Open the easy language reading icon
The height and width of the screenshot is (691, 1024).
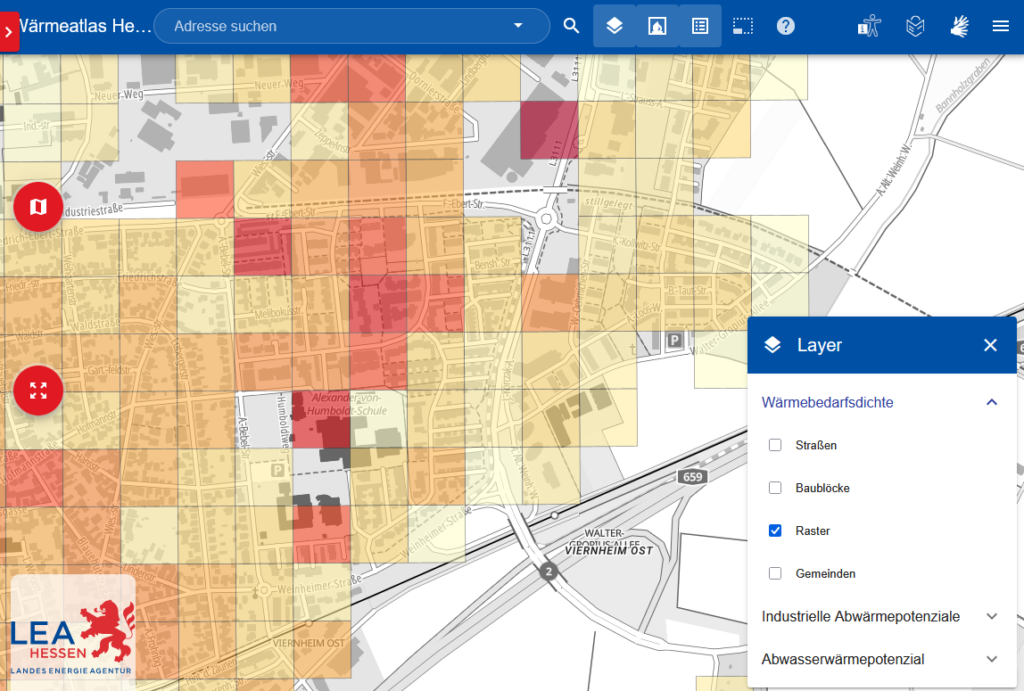tap(914, 26)
